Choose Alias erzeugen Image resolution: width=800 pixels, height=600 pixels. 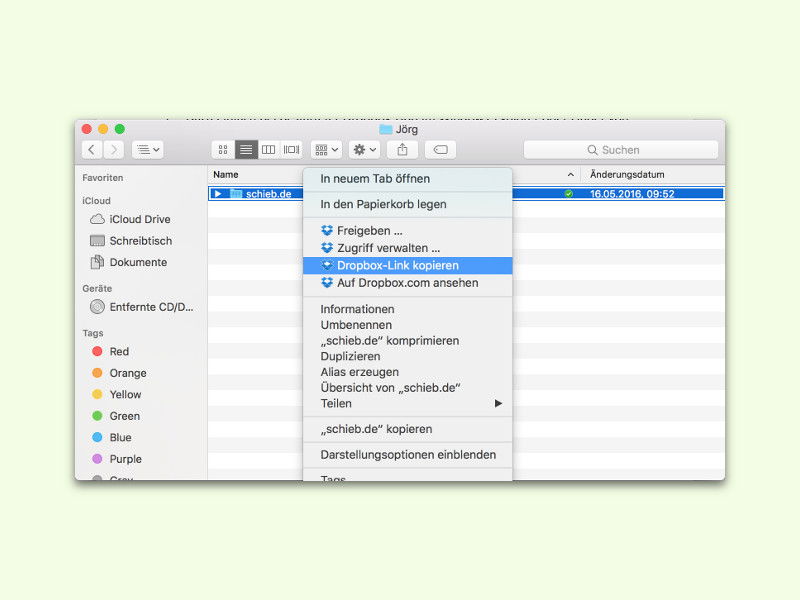click(x=408, y=372)
